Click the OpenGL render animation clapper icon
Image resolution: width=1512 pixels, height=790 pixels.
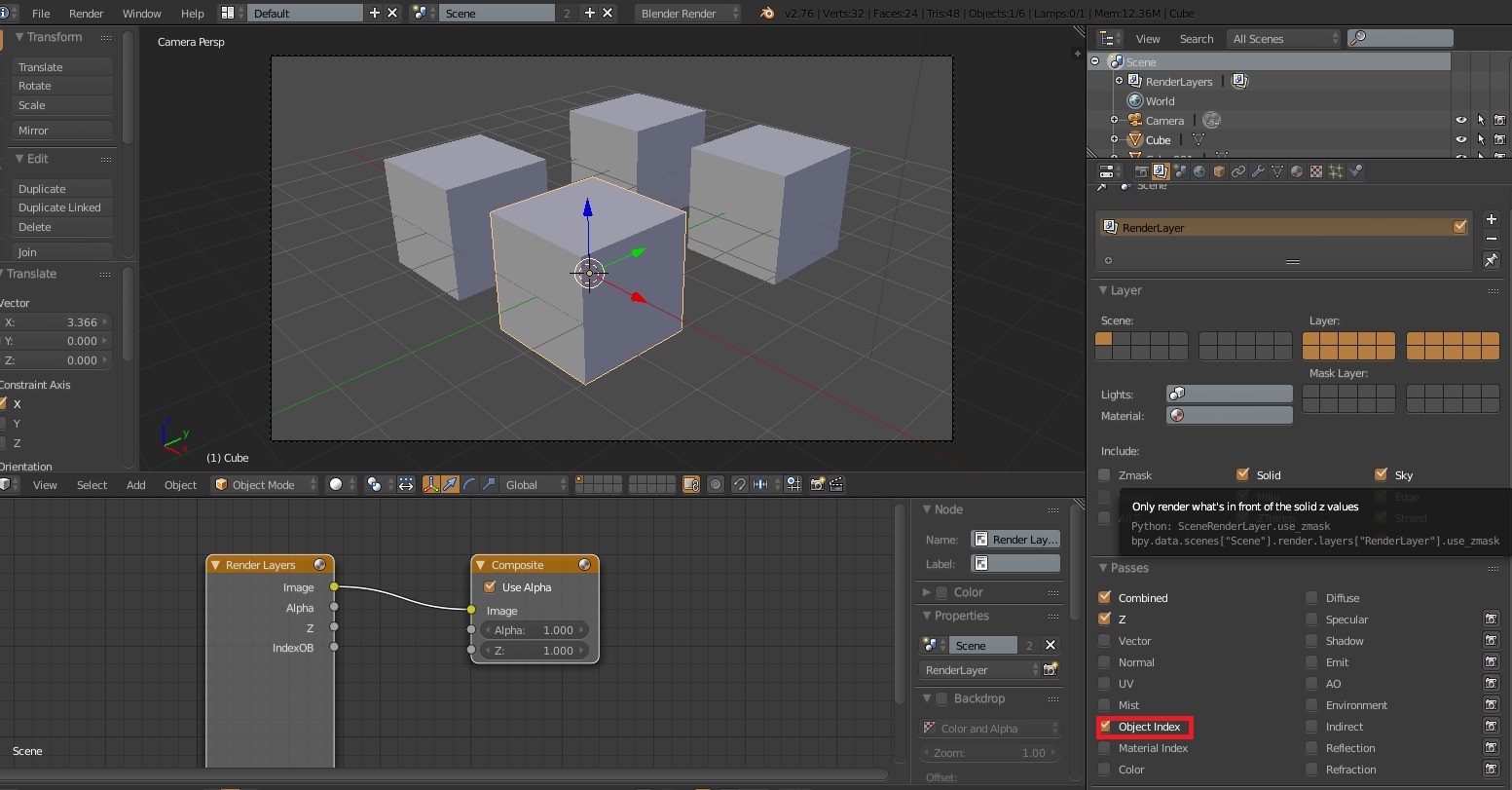pyautogui.click(x=835, y=484)
